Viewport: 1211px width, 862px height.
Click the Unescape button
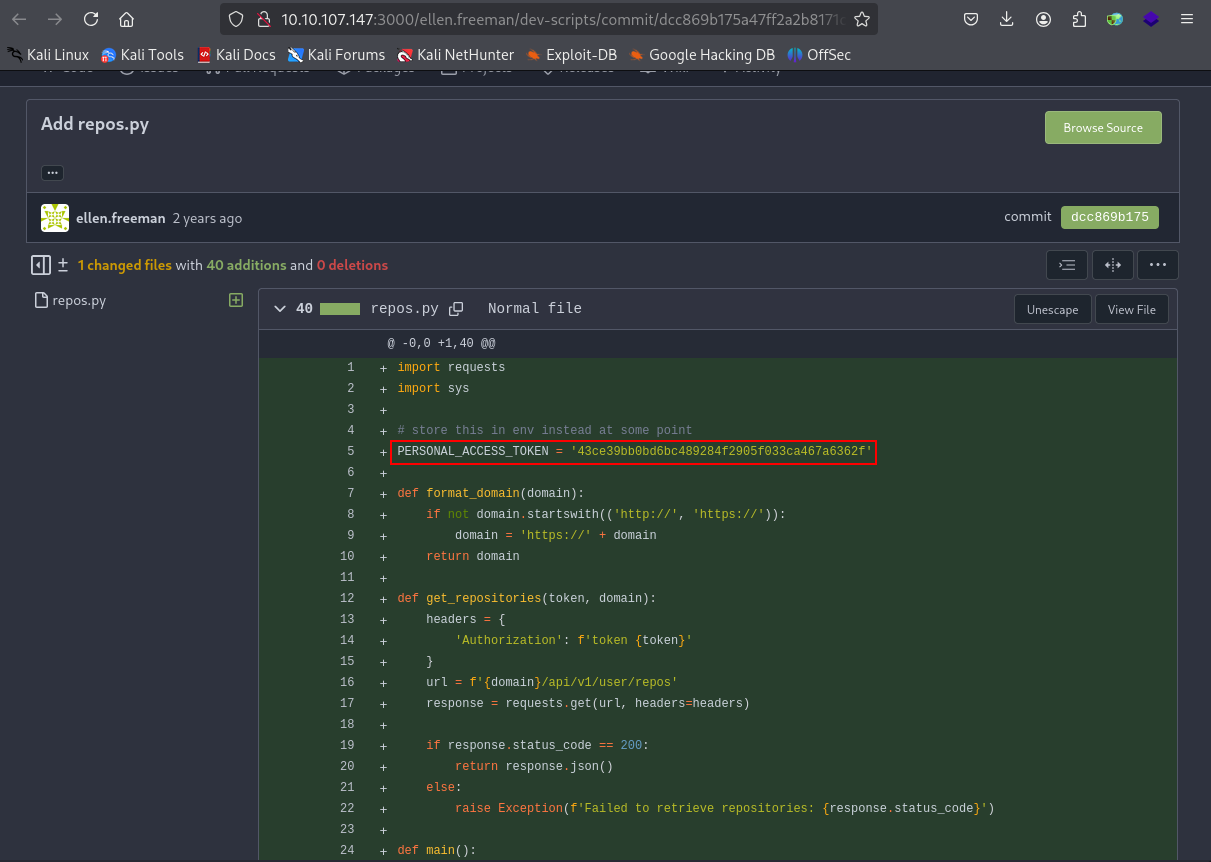(1052, 309)
